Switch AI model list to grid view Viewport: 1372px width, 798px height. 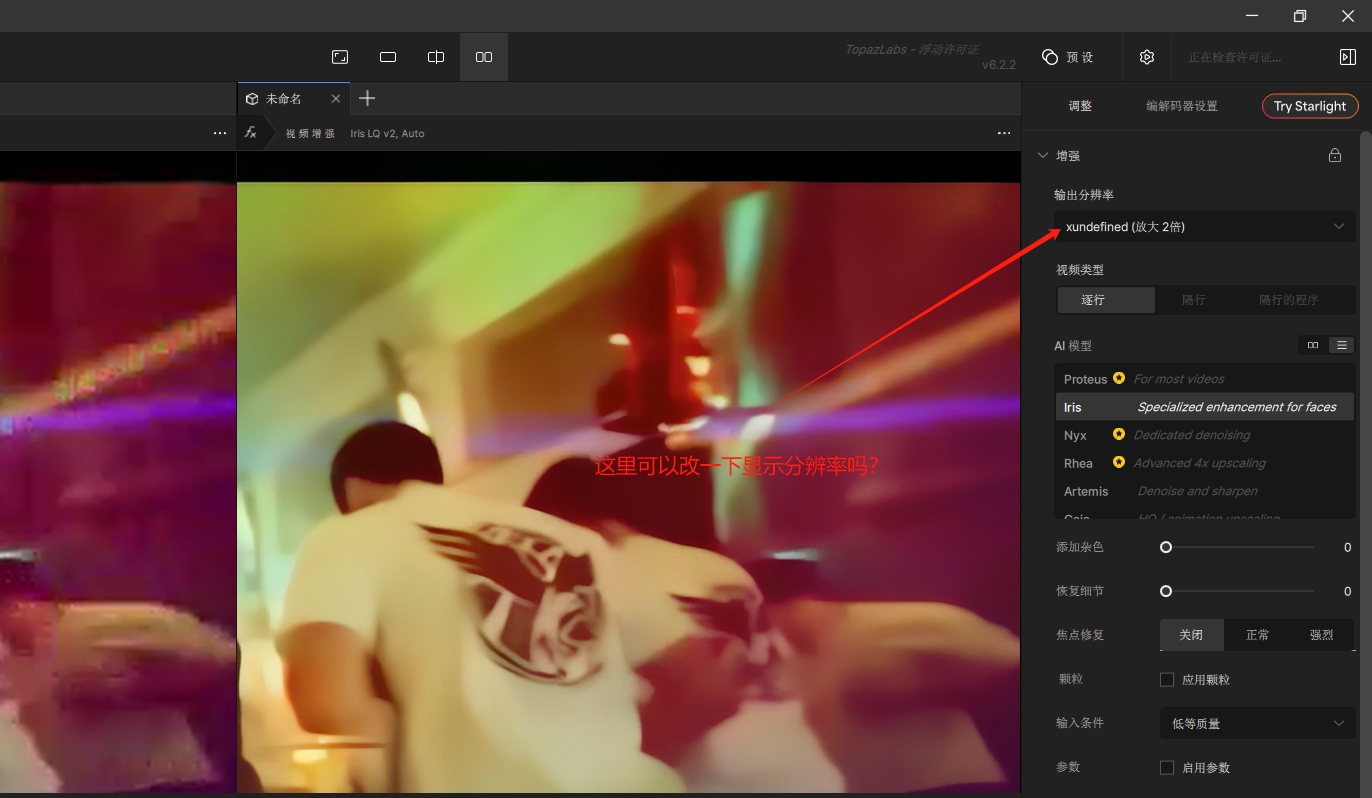coord(1313,345)
